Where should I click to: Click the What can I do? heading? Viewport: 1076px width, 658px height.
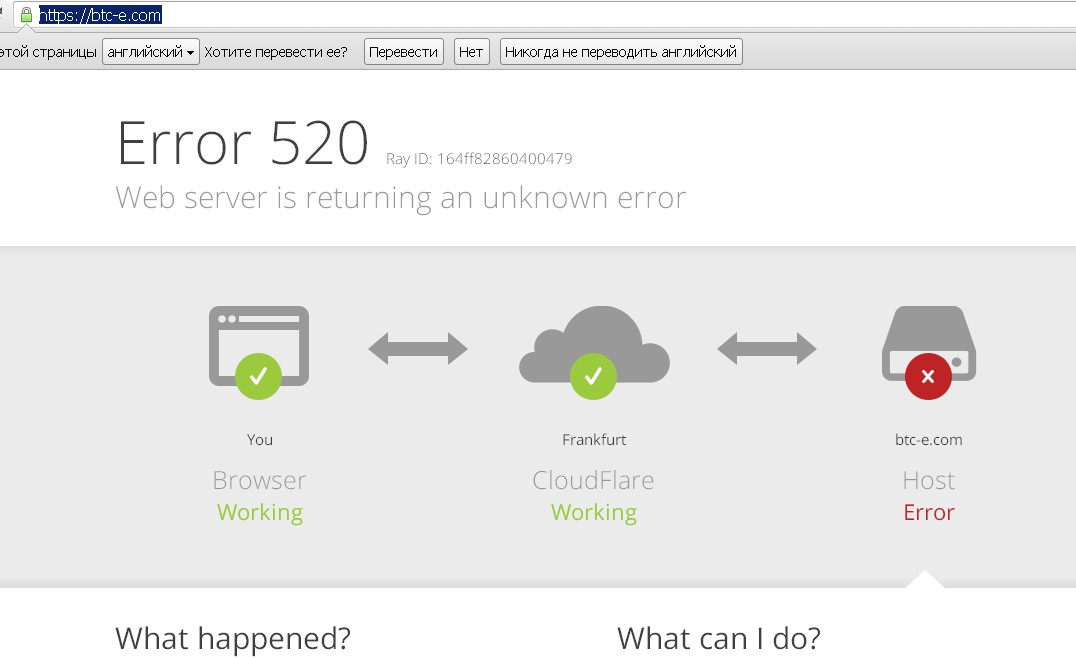[x=718, y=637]
